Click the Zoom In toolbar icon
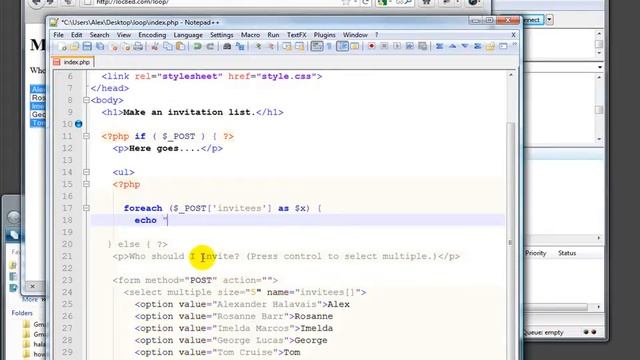Image resolution: width=640 pixels, height=360 pixels. pyautogui.click(x=258, y=47)
